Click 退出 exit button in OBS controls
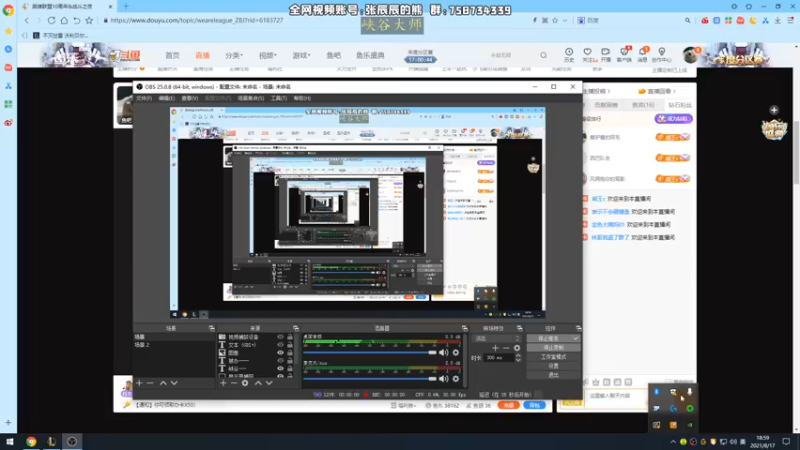Viewport: 800px width, 450px height. [x=553, y=375]
